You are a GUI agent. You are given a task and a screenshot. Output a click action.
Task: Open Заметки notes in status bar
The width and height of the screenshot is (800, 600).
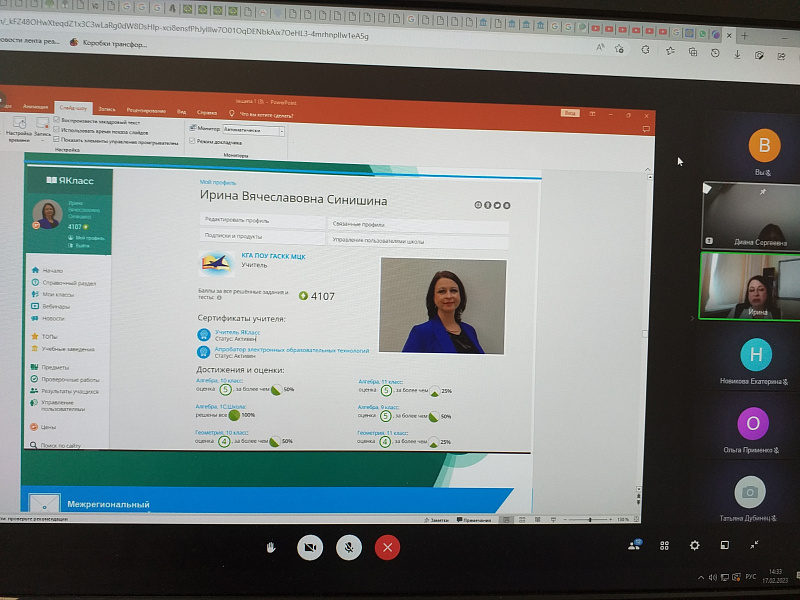click(436, 520)
